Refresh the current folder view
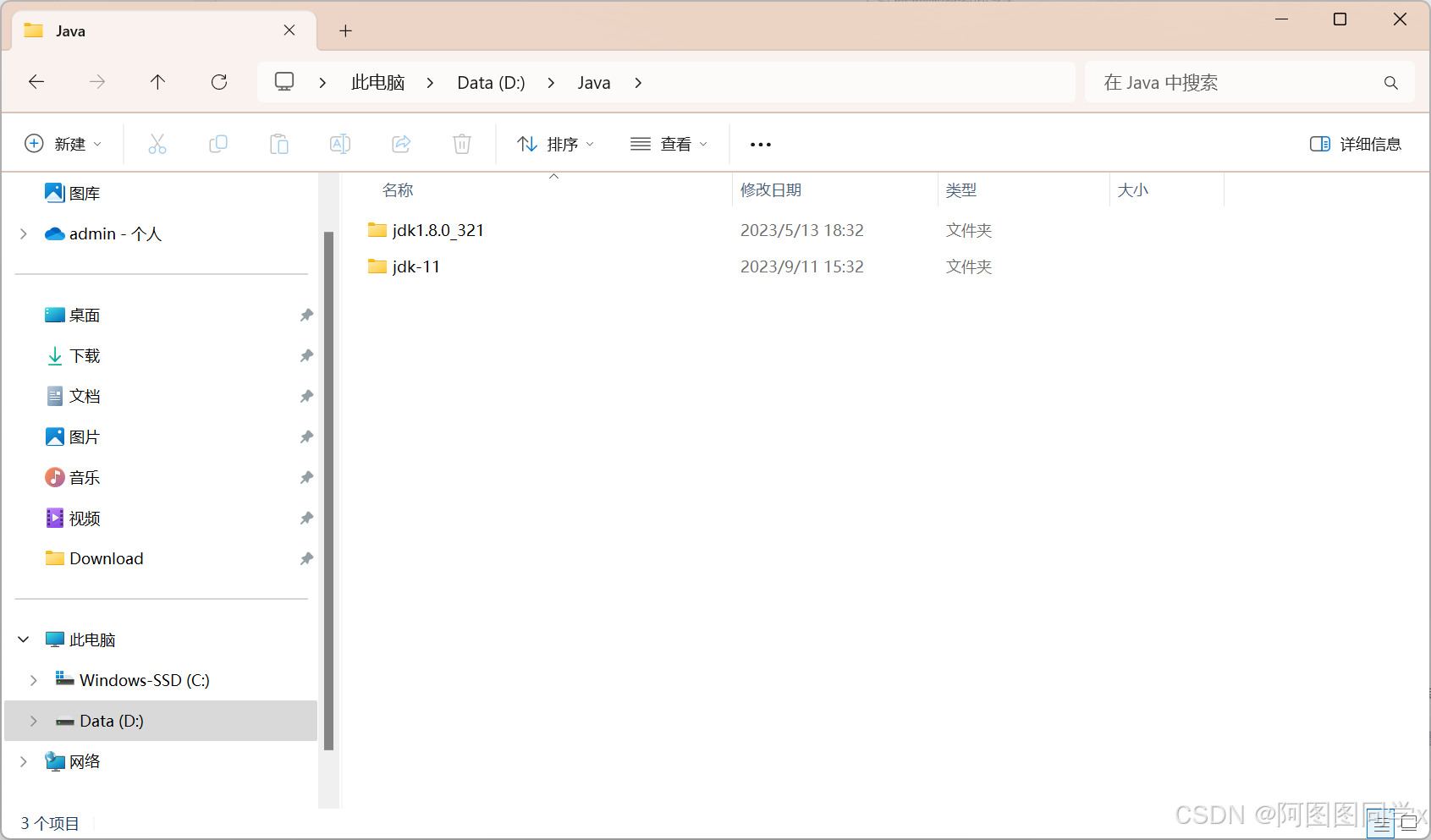The image size is (1431, 840). click(x=218, y=82)
